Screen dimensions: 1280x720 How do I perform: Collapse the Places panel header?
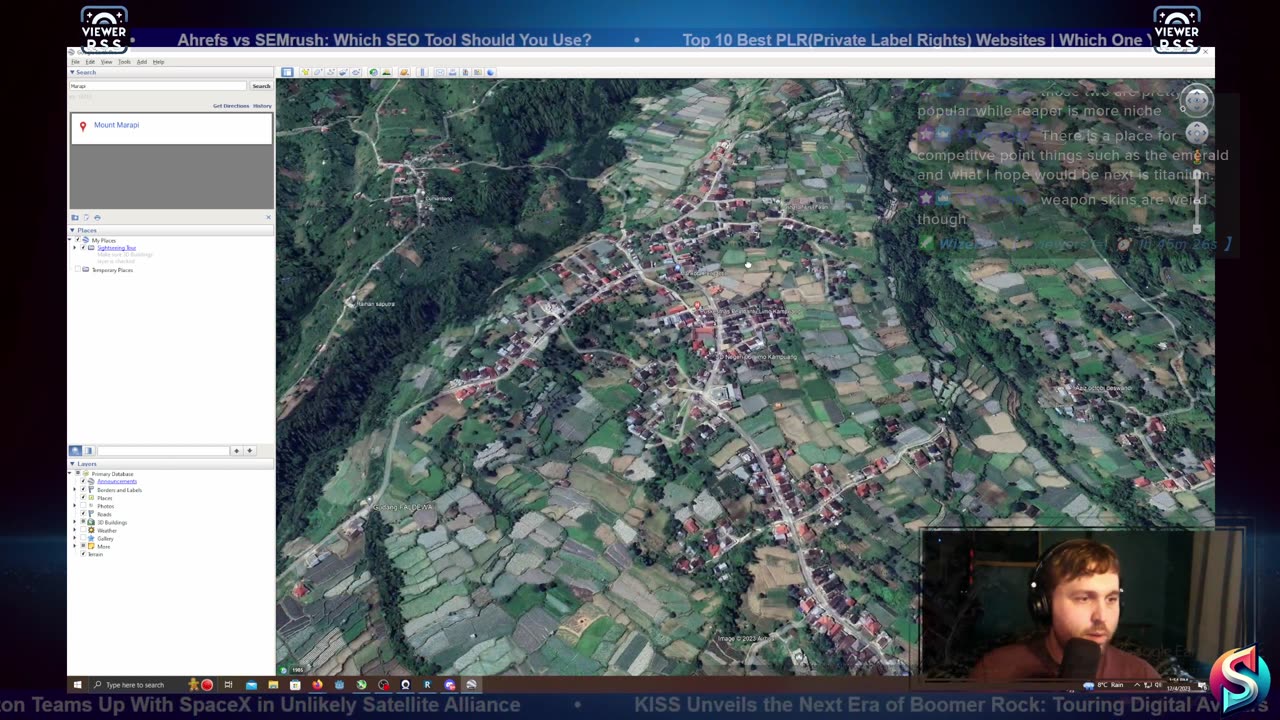pos(171,230)
